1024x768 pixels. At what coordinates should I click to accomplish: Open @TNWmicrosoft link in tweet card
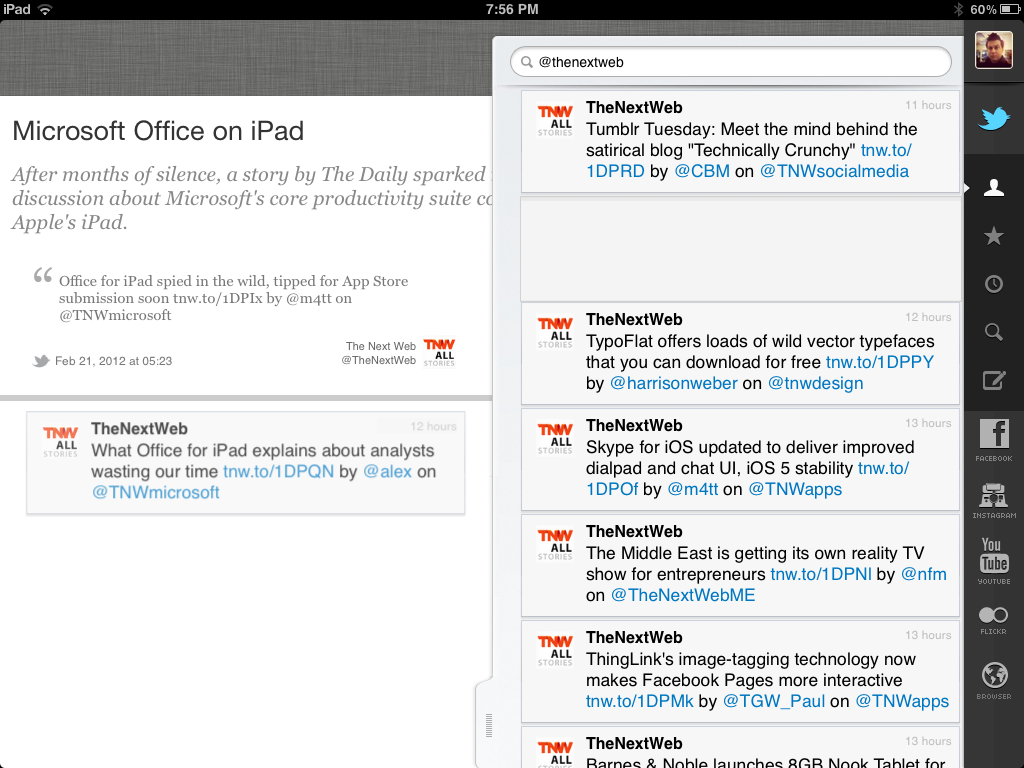tap(155, 492)
